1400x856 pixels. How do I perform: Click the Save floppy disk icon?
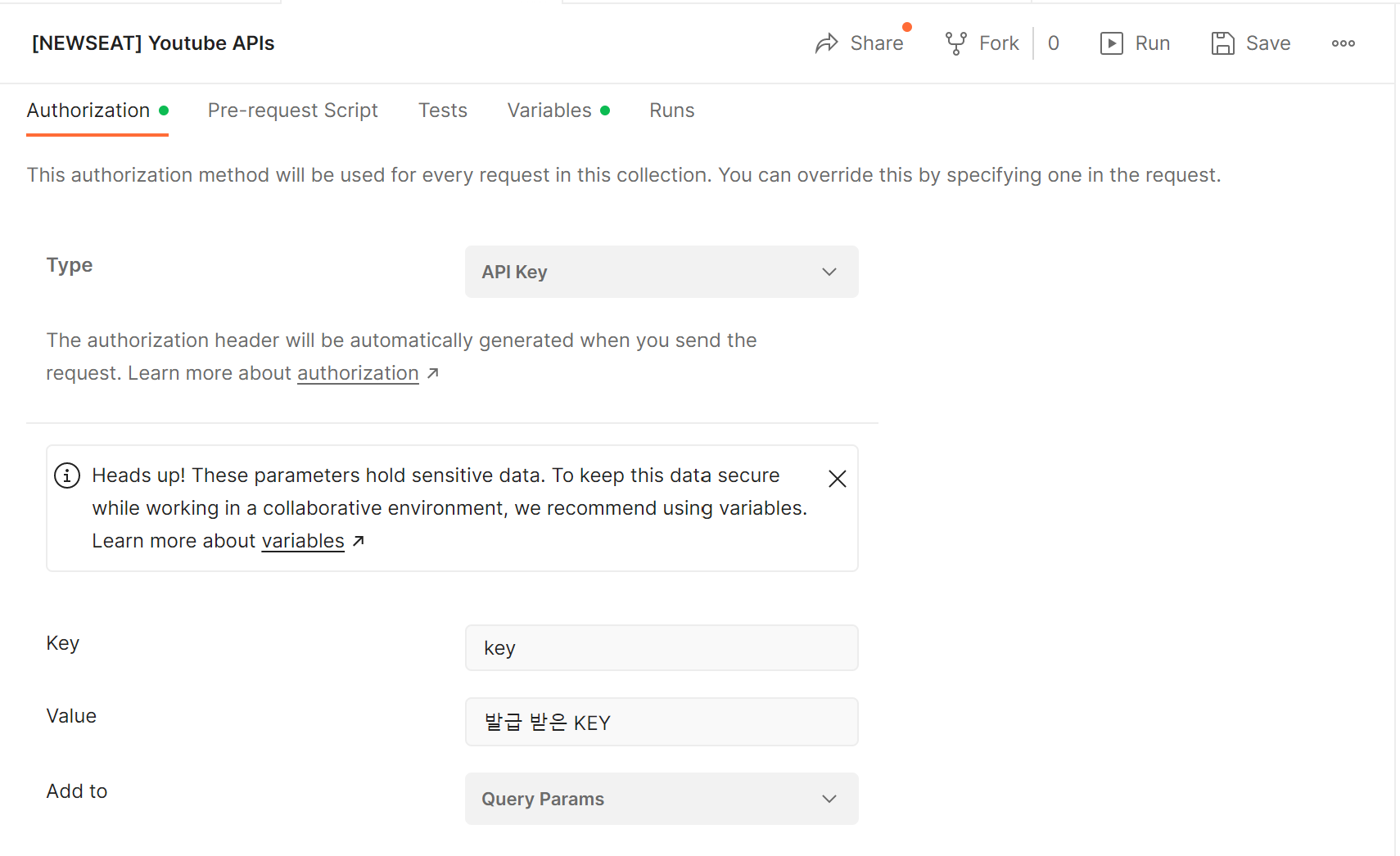[1222, 43]
